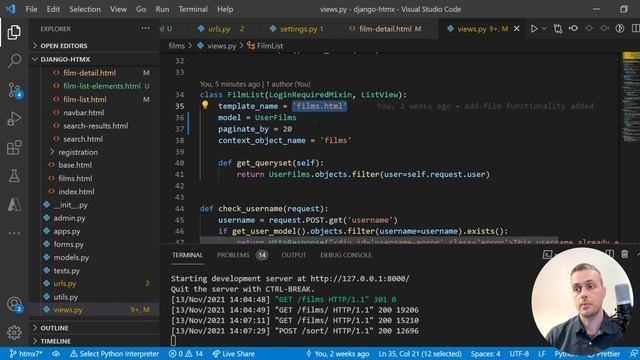Open Explorer views and more actions menu
This screenshot has height=360, width=640.
145,29
